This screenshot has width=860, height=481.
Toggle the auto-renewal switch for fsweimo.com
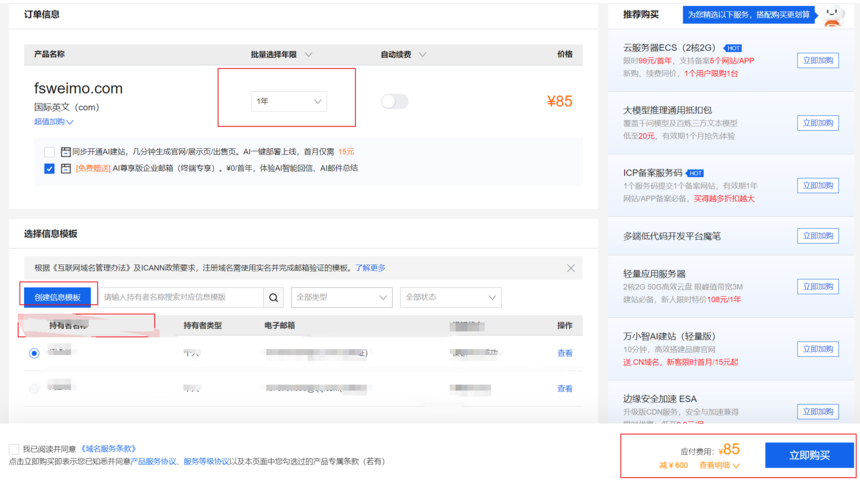click(x=394, y=101)
